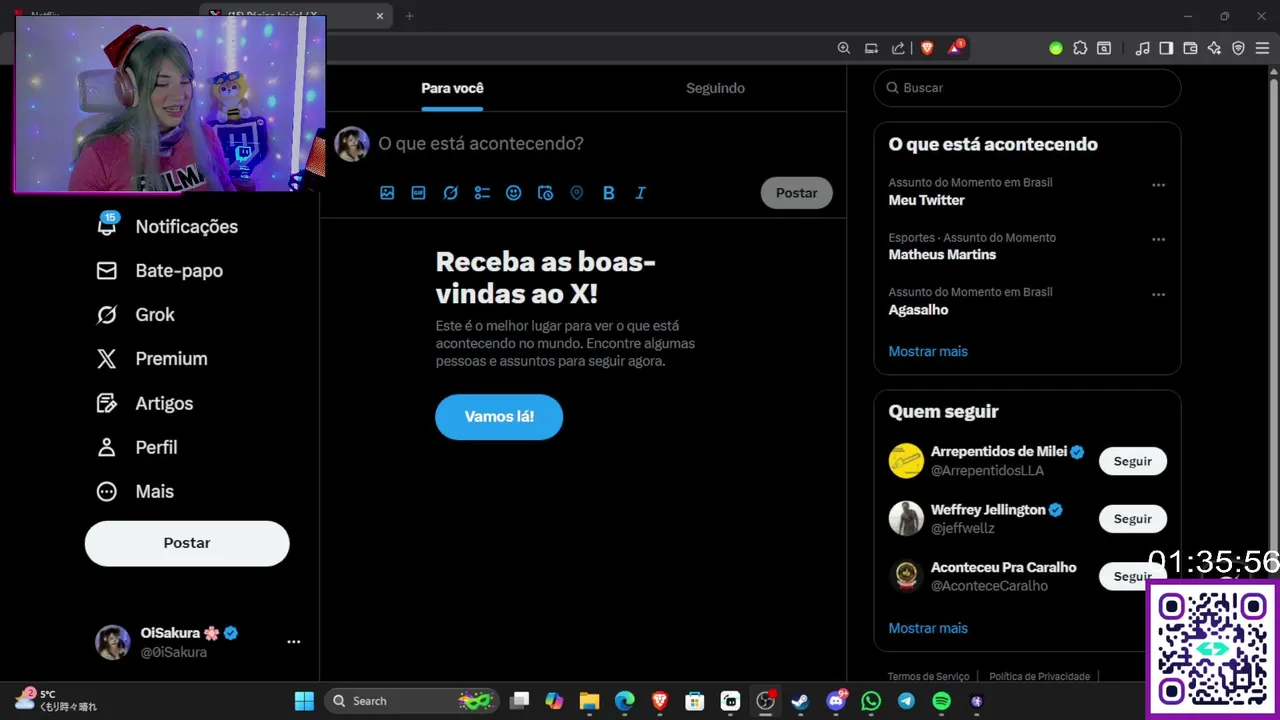Image resolution: width=1280 pixels, height=720 pixels.
Task: Open more options for Meu Twitter trend
Action: click(1158, 185)
